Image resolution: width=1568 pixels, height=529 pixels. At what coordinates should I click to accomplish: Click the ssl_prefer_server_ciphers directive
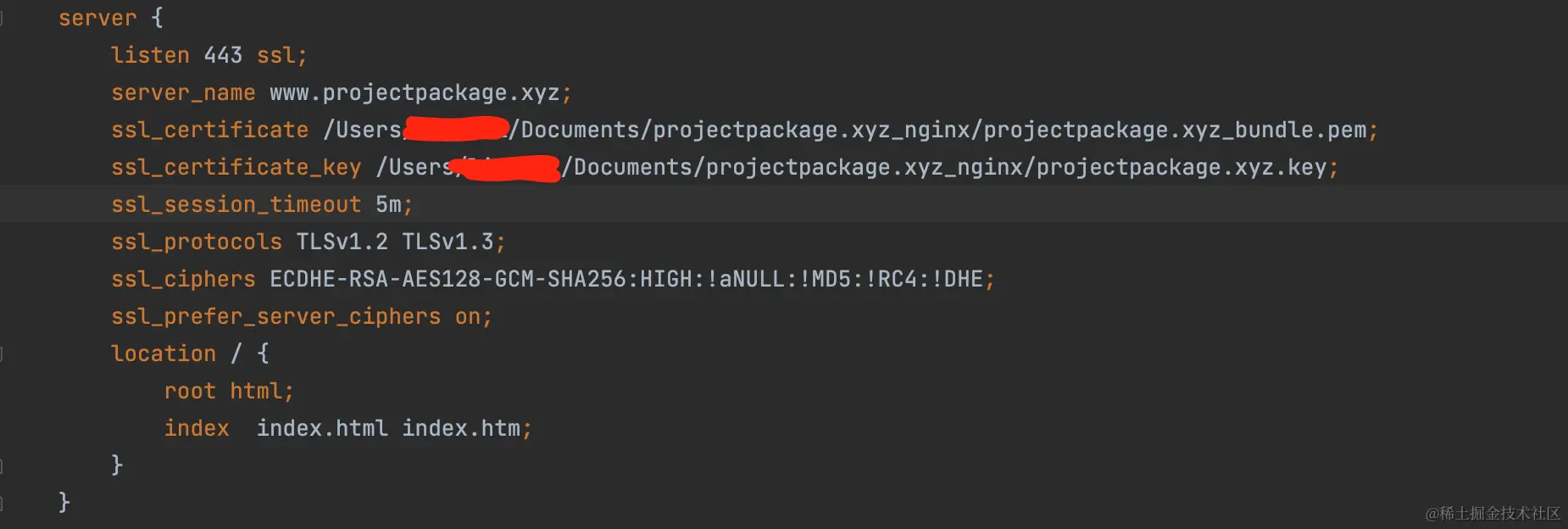coord(275,317)
